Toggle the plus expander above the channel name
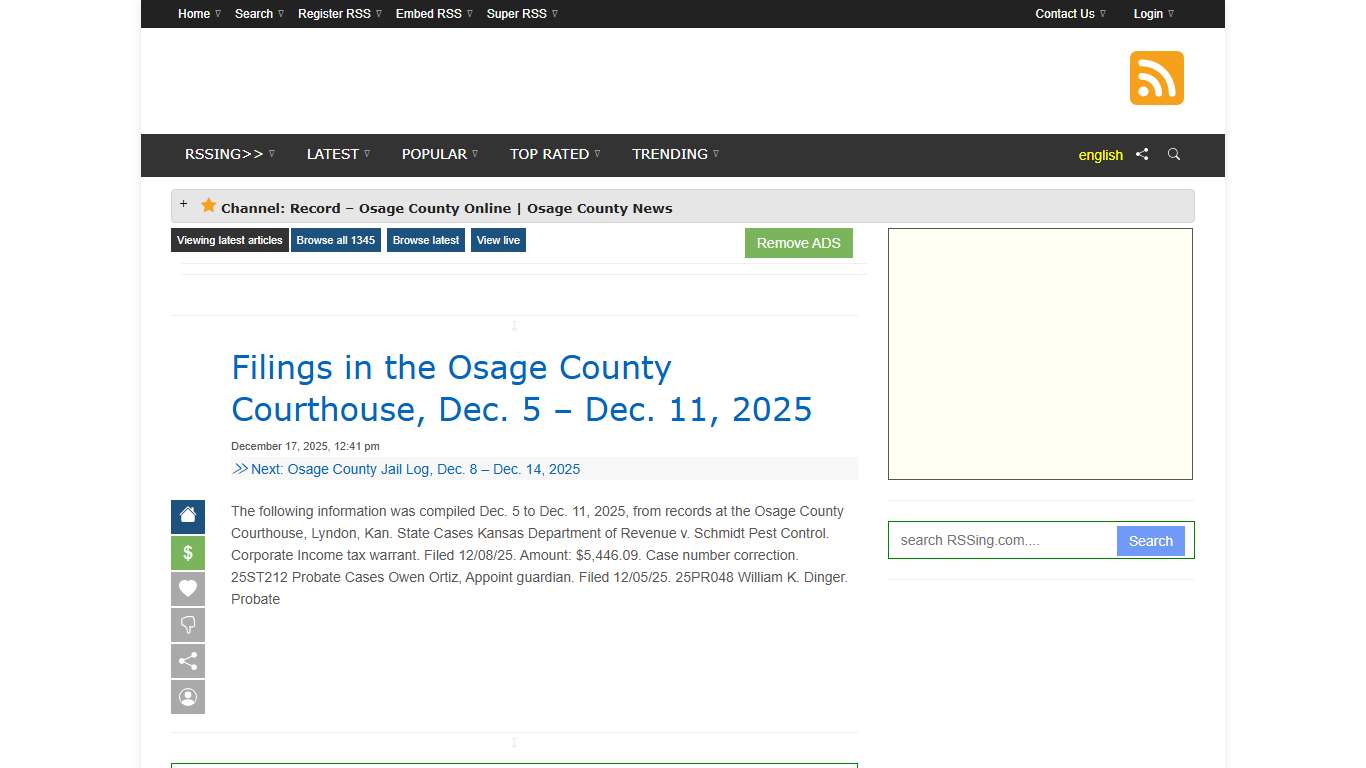This screenshot has width=1366, height=768. pos(184,203)
